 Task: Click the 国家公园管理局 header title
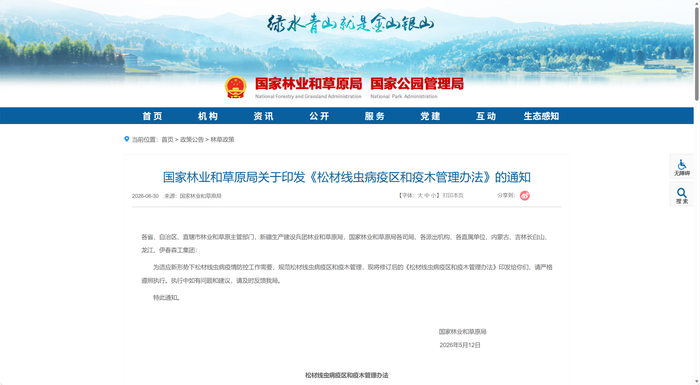coord(417,84)
